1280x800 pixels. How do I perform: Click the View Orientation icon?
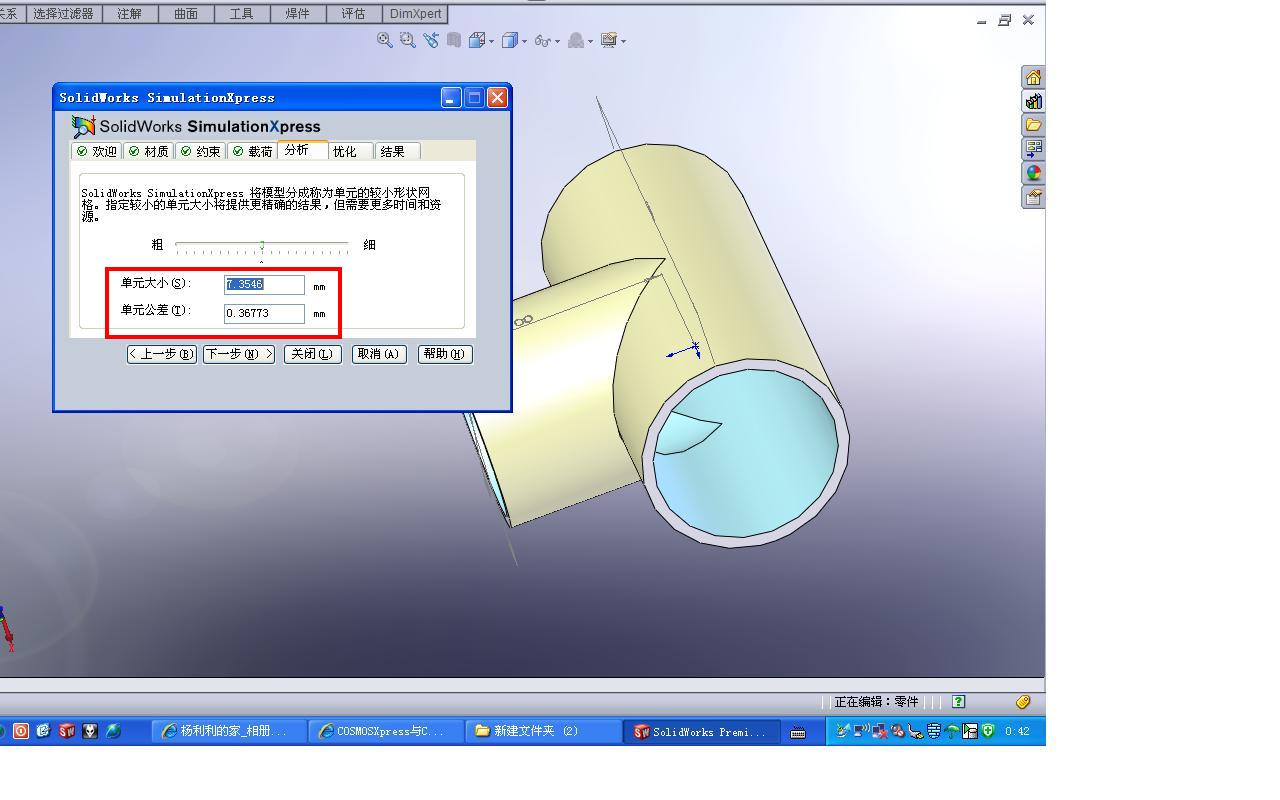(477, 40)
